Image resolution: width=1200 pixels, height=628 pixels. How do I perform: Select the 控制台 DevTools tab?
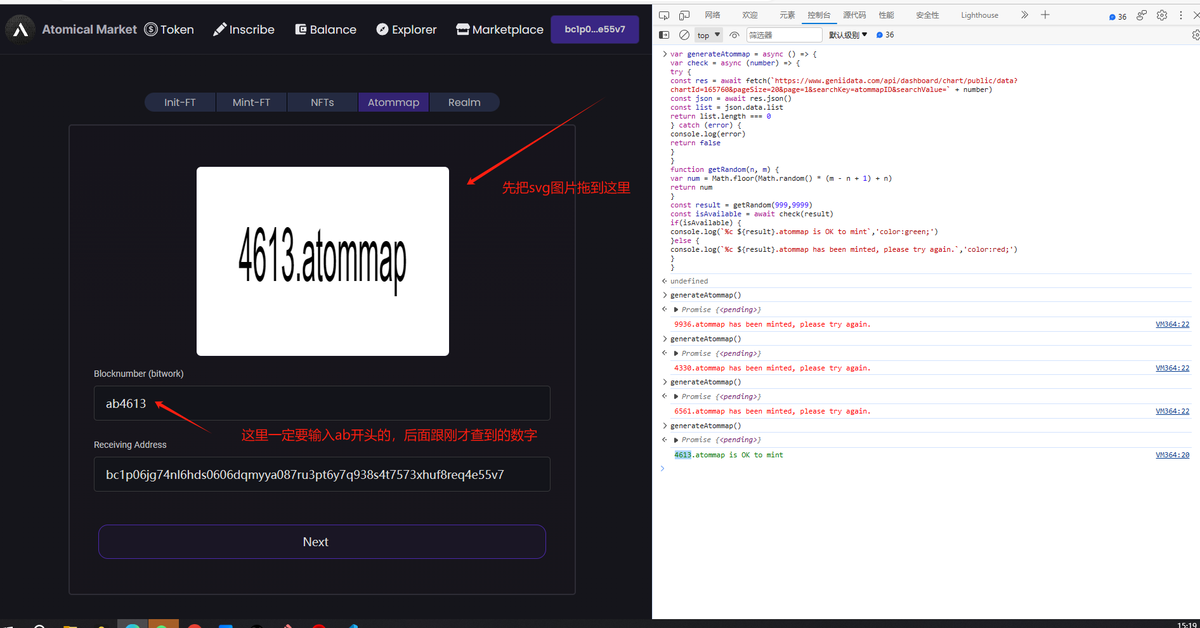tap(818, 15)
